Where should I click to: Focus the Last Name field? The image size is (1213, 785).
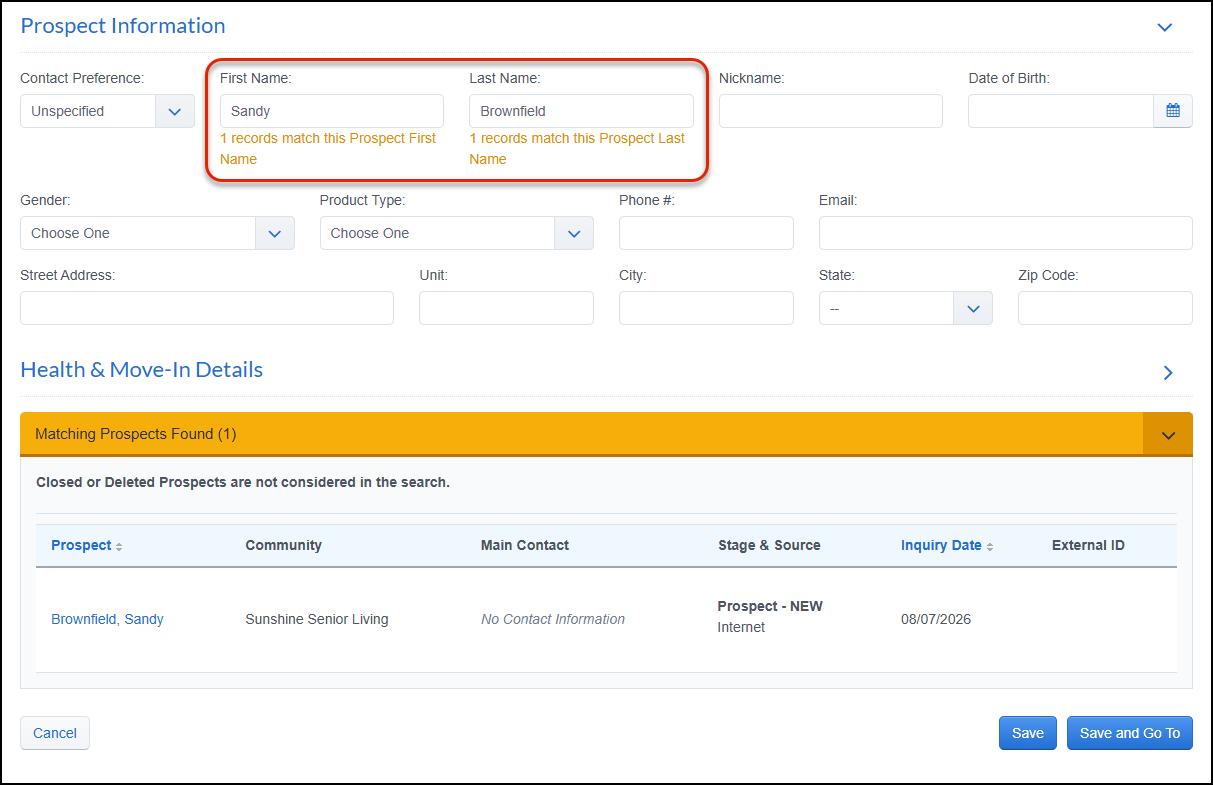(x=581, y=111)
